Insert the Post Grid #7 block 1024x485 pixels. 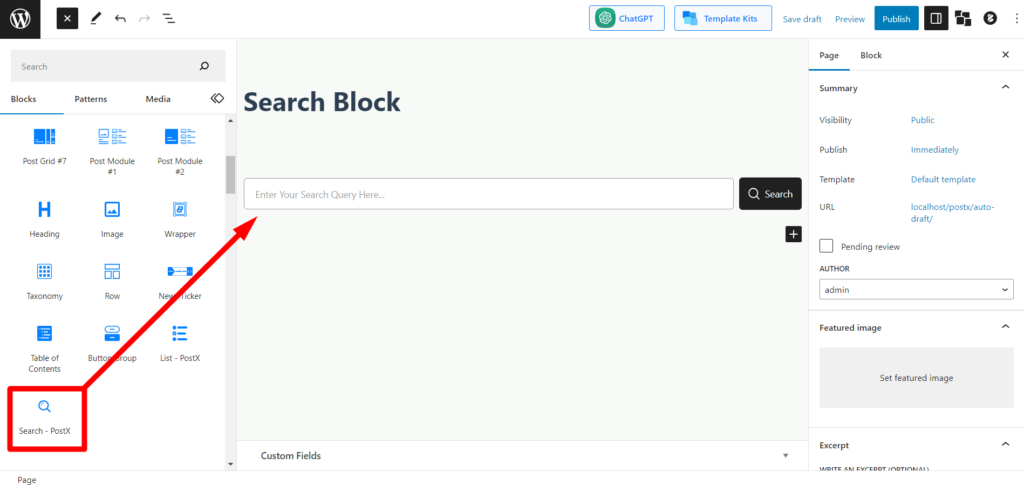tap(44, 146)
